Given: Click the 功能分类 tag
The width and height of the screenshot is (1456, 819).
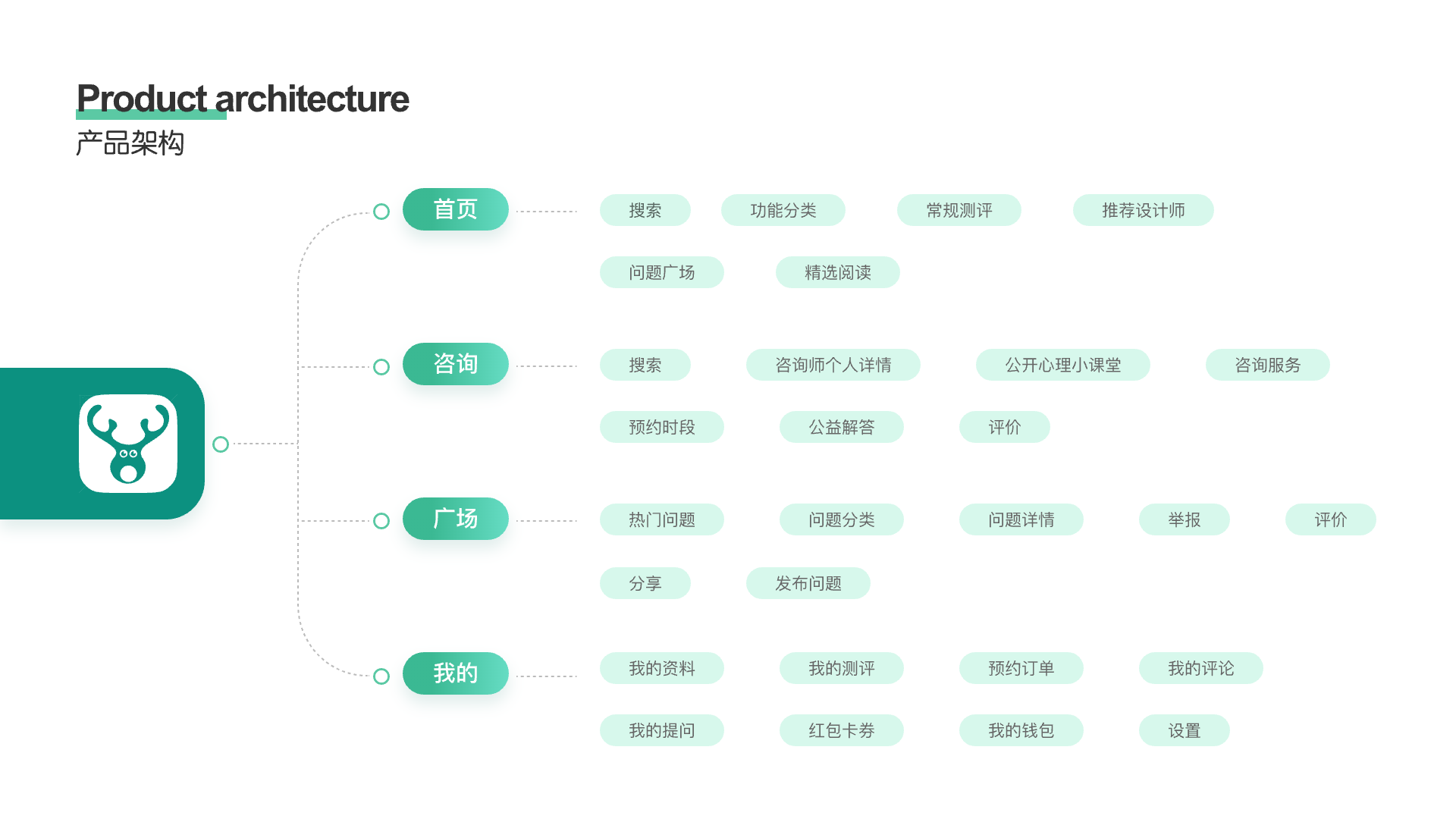Looking at the screenshot, I should [x=783, y=210].
